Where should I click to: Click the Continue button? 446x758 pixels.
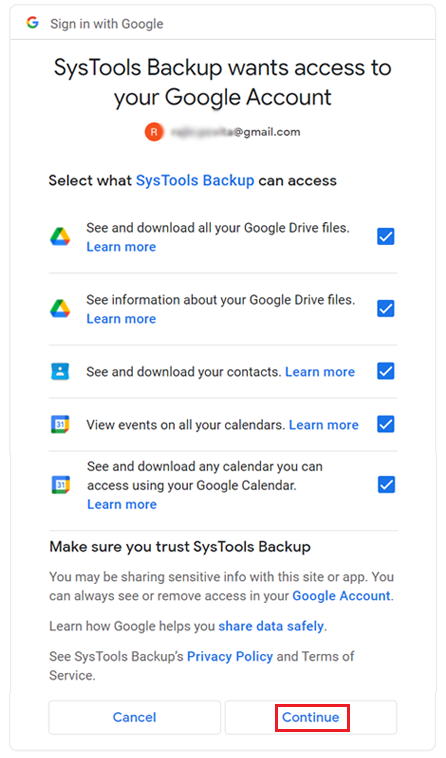pos(311,717)
